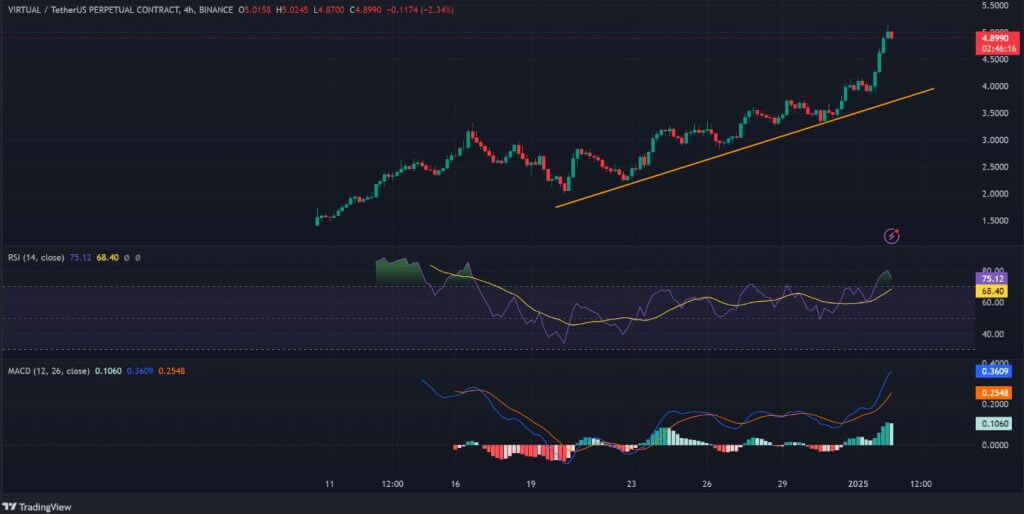This screenshot has height=514, width=1024.
Task: Open the MACD (12, 26, close) indicator legend
Action: pyautogui.click(x=49, y=371)
